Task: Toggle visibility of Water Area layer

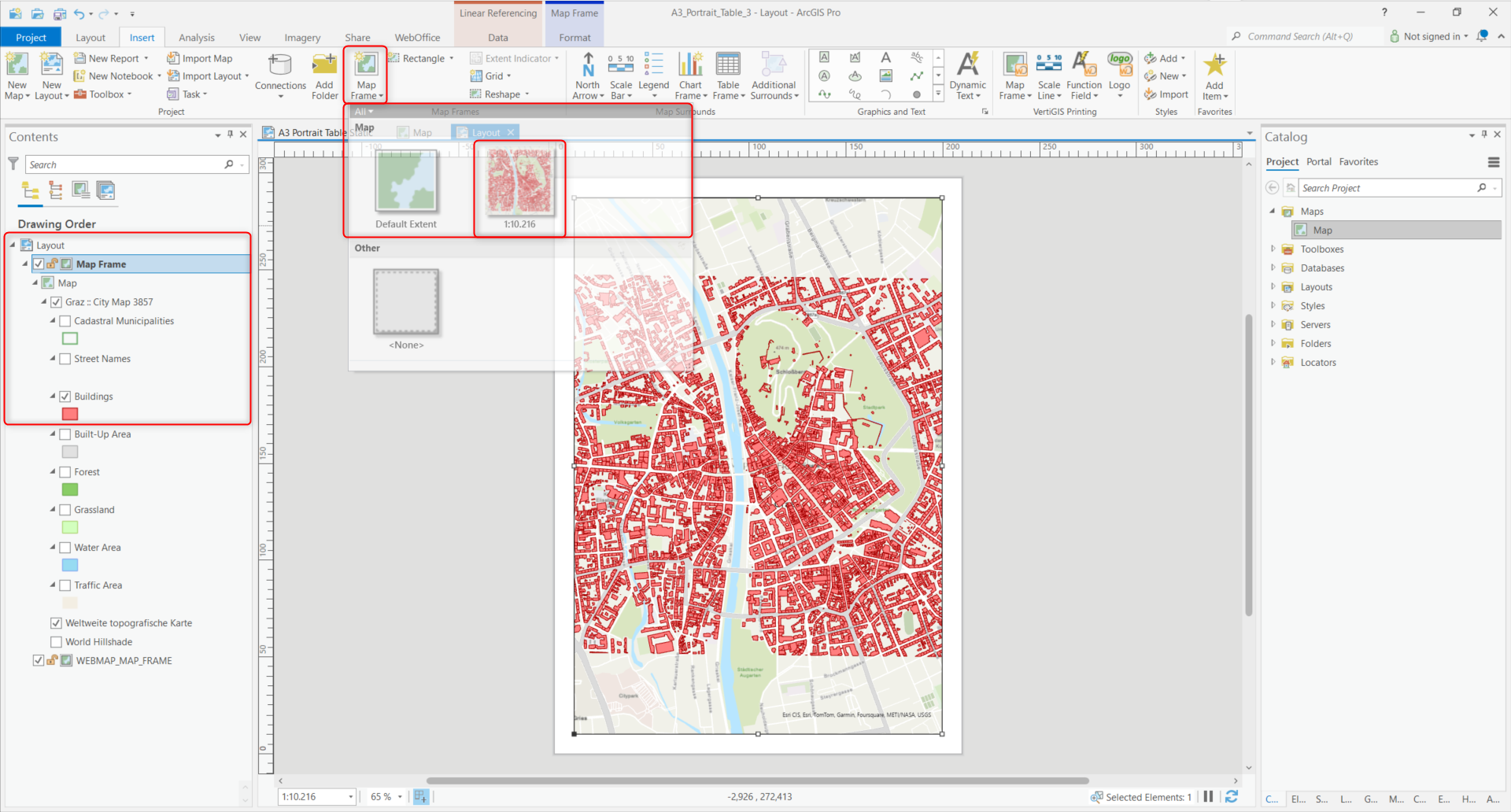Action: (65, 547)
